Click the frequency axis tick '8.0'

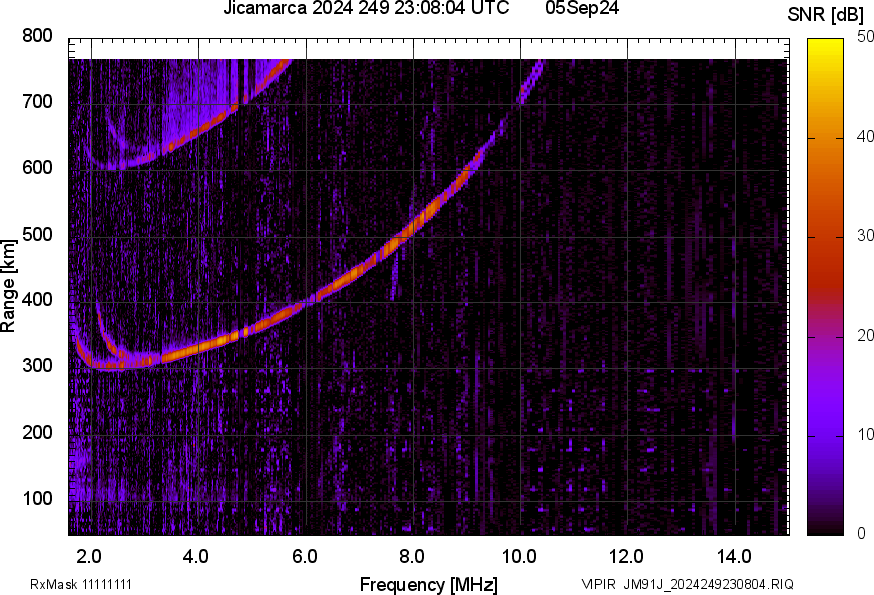(411, 557)
